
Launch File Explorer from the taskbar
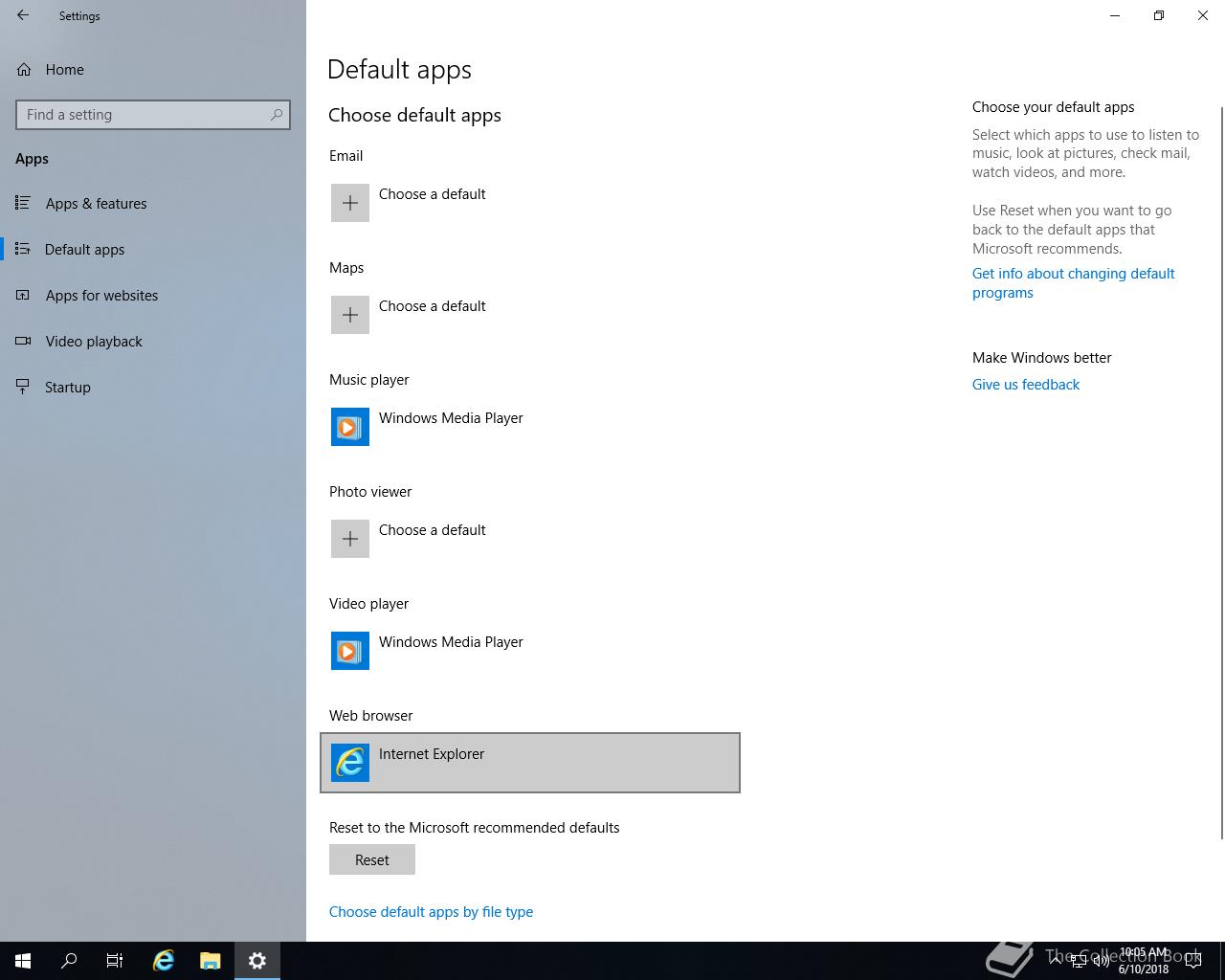click(x=210, y=961)
